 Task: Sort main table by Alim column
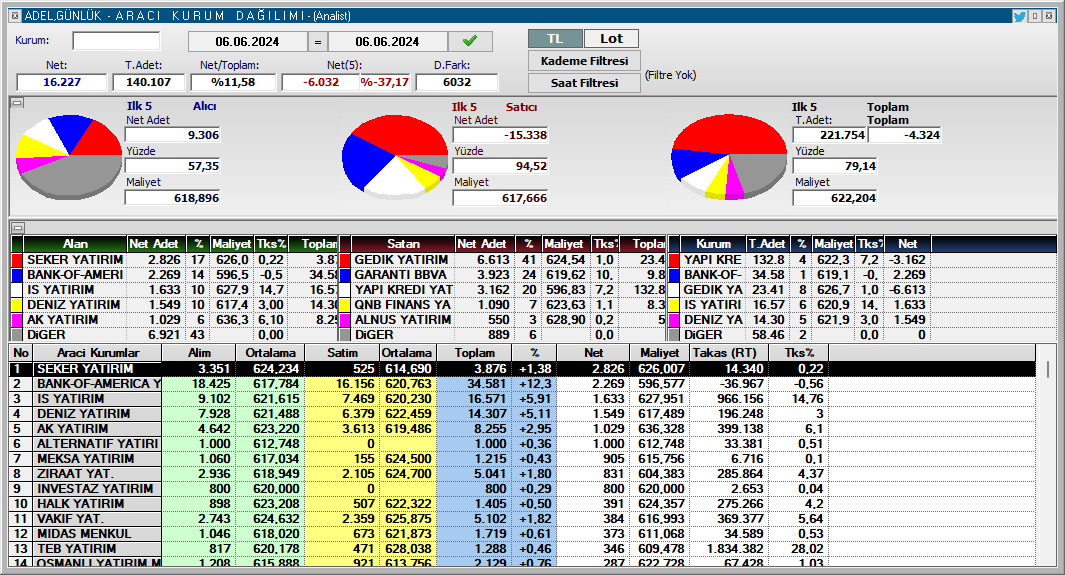[x=199, y=353]
